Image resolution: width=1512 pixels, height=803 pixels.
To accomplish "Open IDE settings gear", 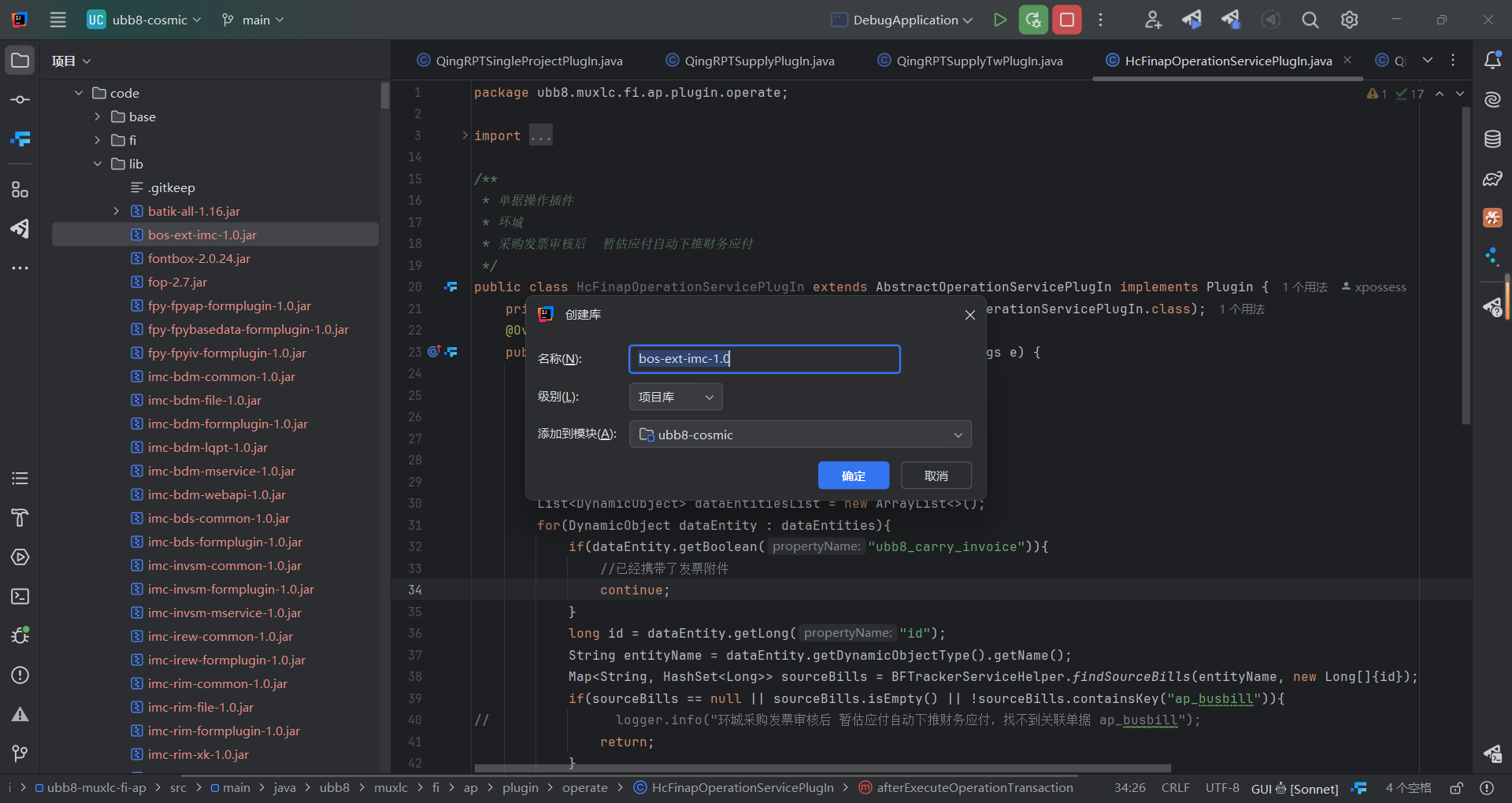I will pyautogui.click(x=1349, y=20).
